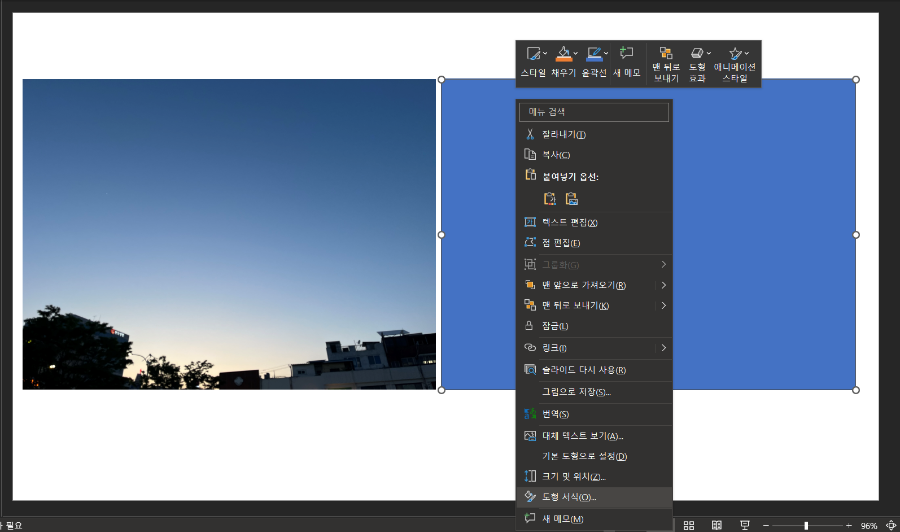Screen dimensions: 900x532
Task: Click the left-middle handle of the blue rectangle
Action: [x=441, y=235]
